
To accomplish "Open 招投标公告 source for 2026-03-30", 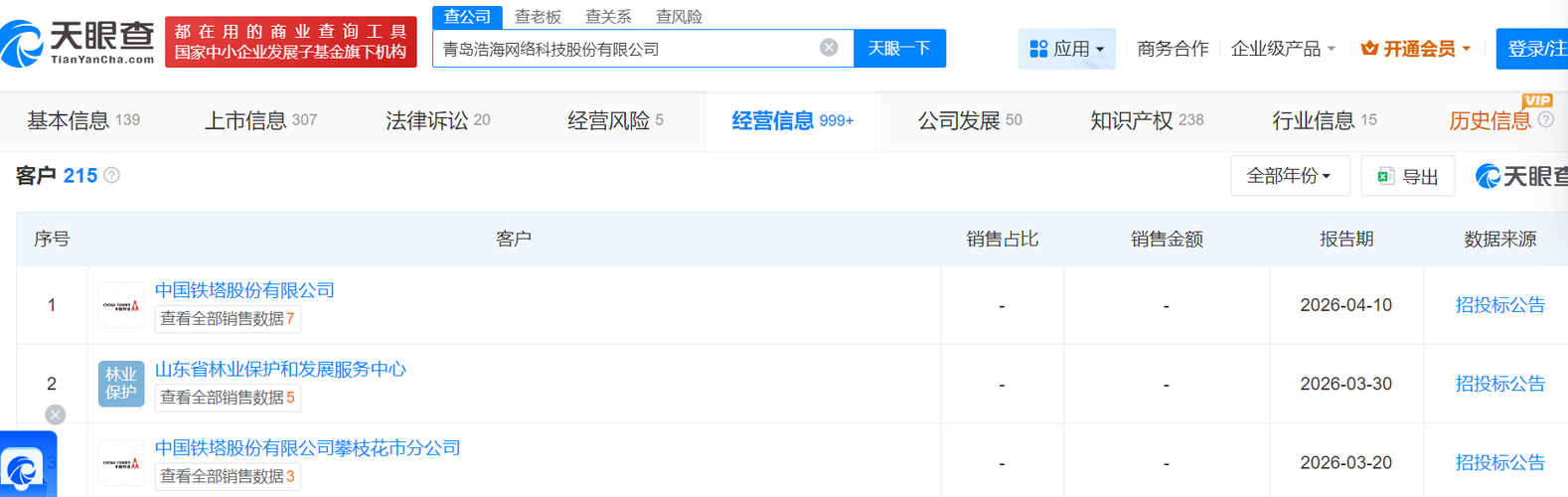I will (x=1499, y=384).
